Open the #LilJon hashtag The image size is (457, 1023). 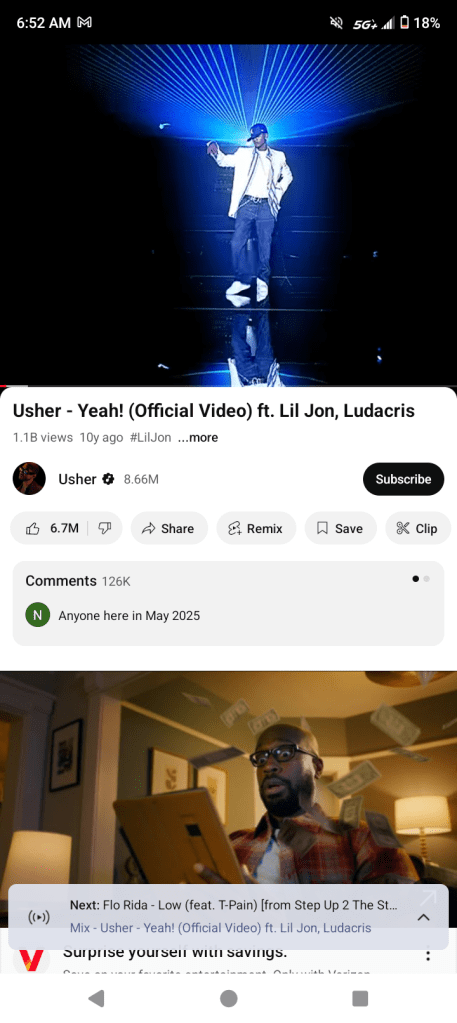151,438
